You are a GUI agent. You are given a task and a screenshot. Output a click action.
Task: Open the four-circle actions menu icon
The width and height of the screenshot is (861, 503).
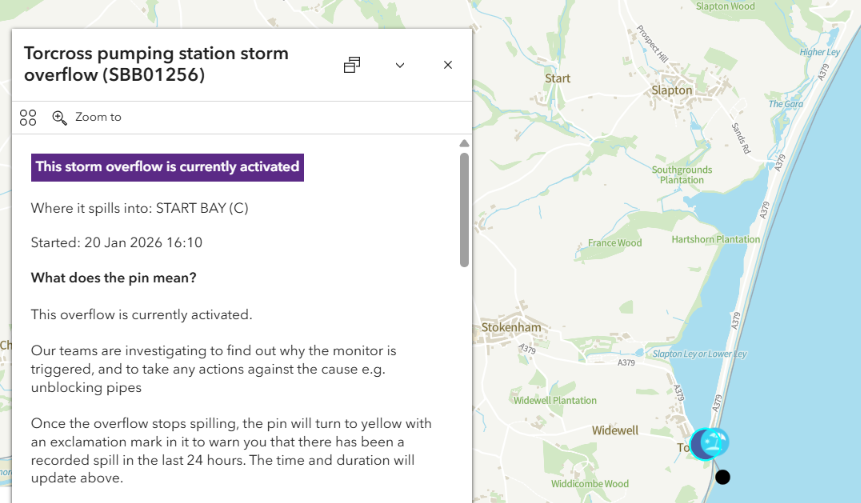click(28, 117)
